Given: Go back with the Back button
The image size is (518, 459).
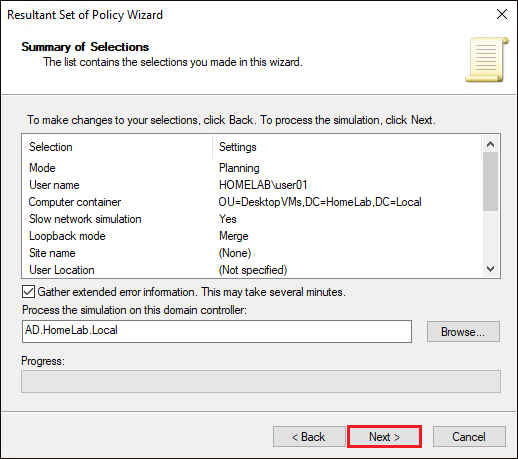Looking at the screenshot, I should 309,436.
